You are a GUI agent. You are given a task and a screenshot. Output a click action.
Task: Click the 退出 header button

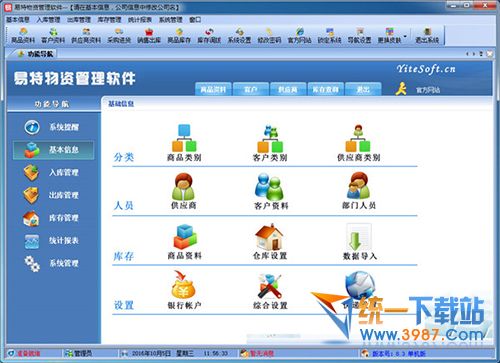(x=363, y=89)
